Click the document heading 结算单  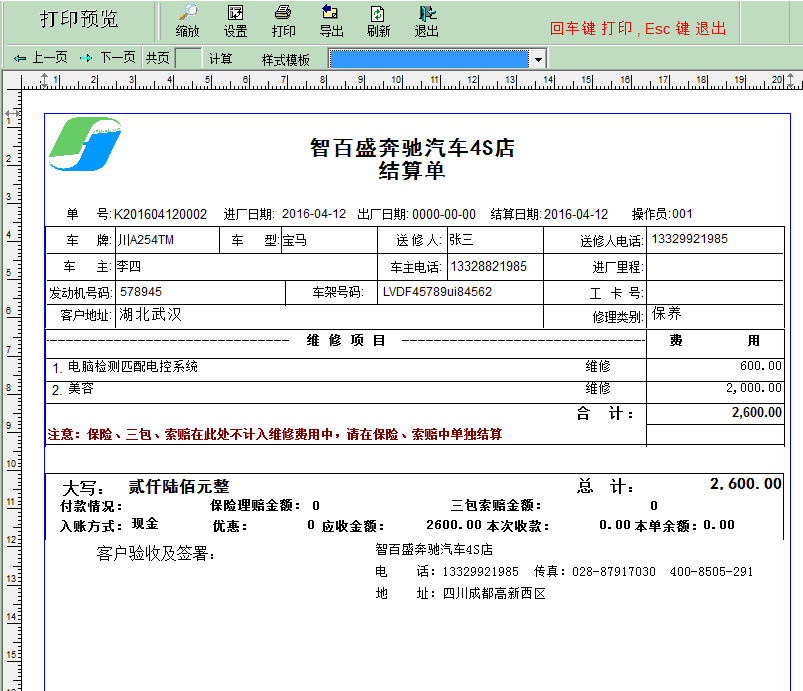(x=412, y=171)
